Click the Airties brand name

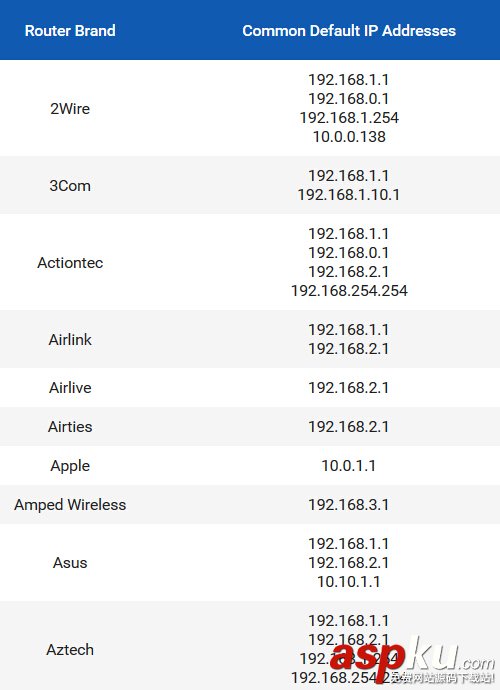point(70,426)
